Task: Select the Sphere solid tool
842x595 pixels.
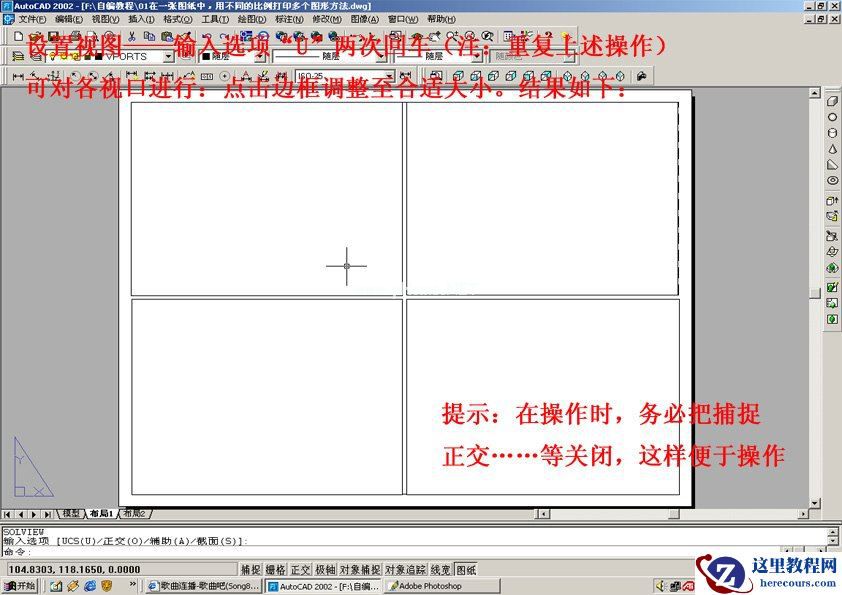Action: tap(832, 117)
